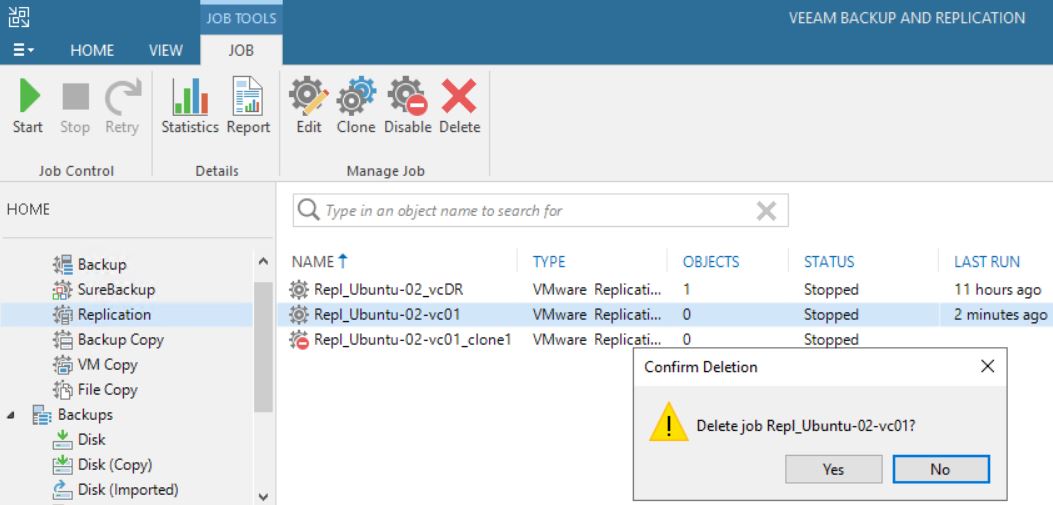Click '11 hours ago' last run cell
The height and width of the screenshot is (505, 1053).
pos(997,290)
